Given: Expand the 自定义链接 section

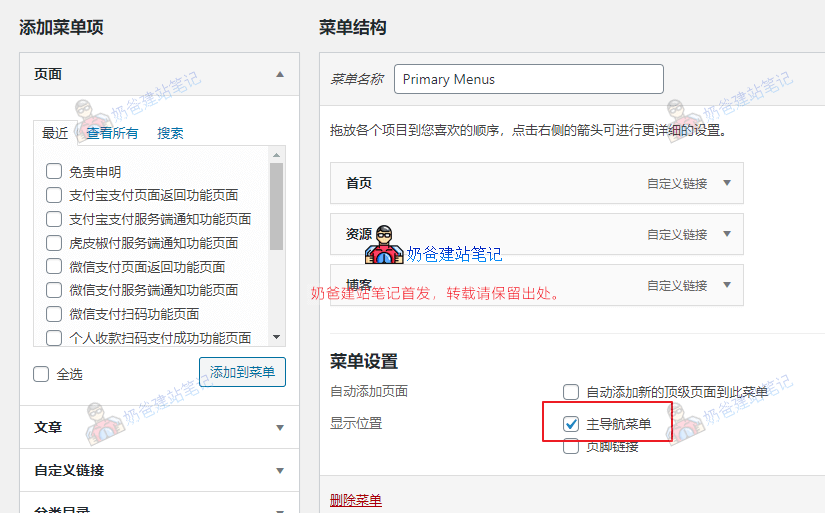Looking at the screenshot, I should tap(280, 470).
